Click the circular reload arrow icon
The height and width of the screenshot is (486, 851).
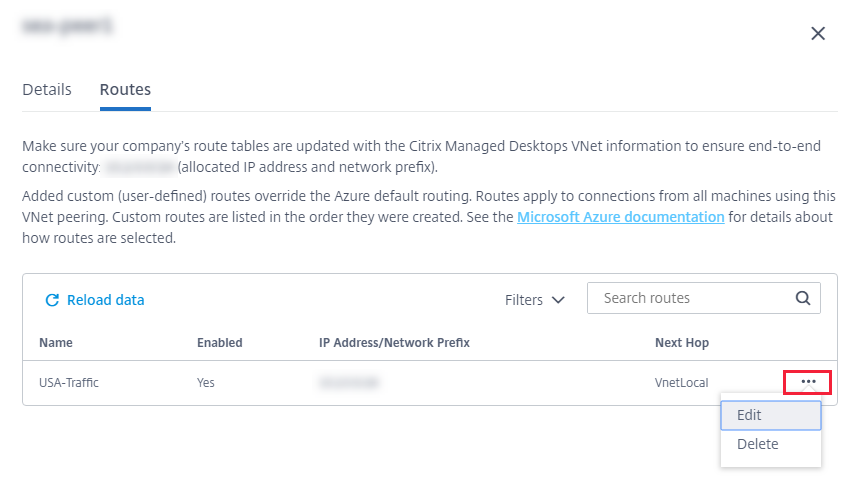tap(52, 300)
